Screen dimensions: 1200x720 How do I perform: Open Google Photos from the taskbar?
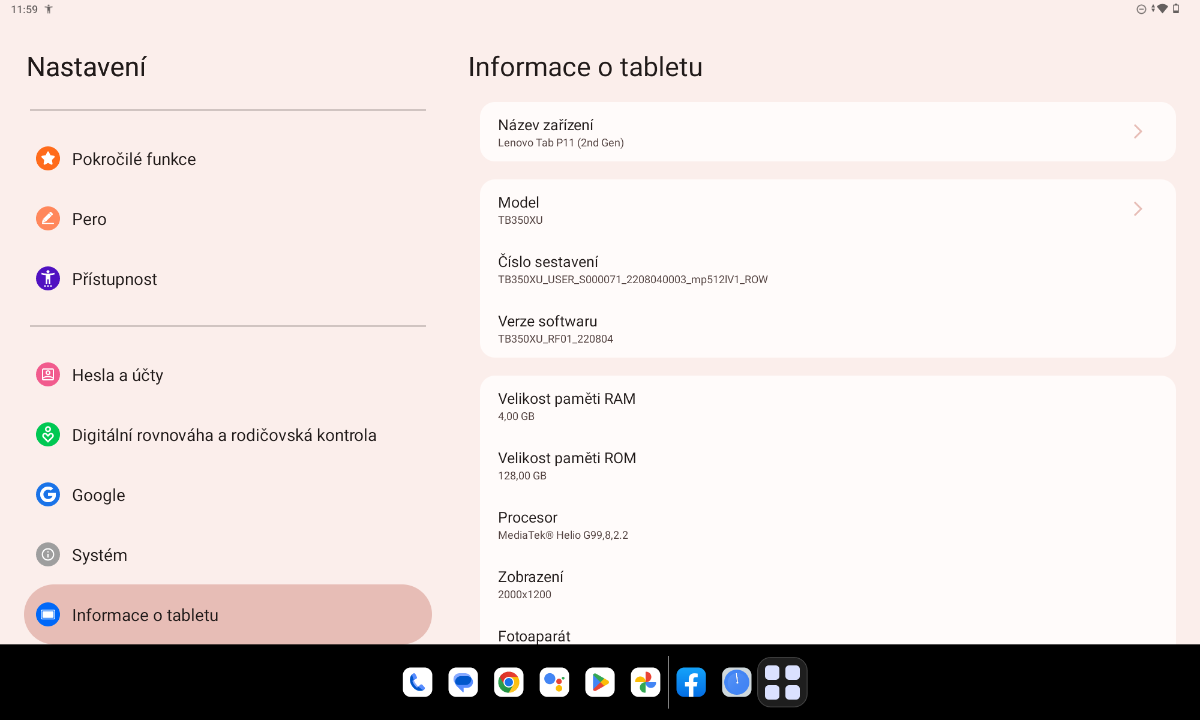click(646, 683)
